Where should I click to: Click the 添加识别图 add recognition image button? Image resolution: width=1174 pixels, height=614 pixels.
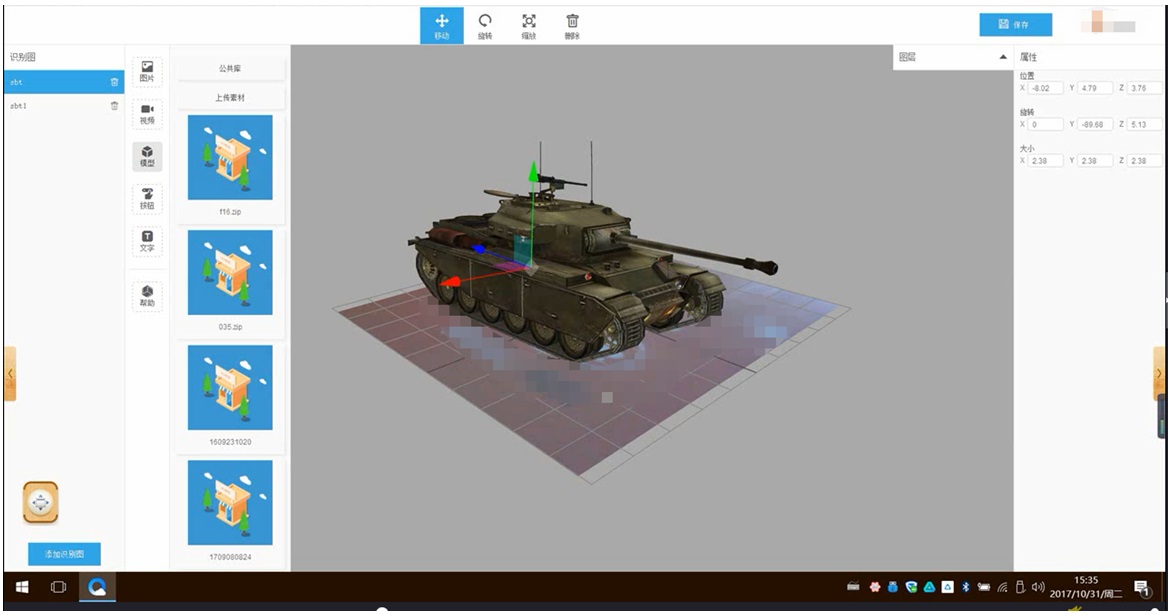(x=64, y=554)
